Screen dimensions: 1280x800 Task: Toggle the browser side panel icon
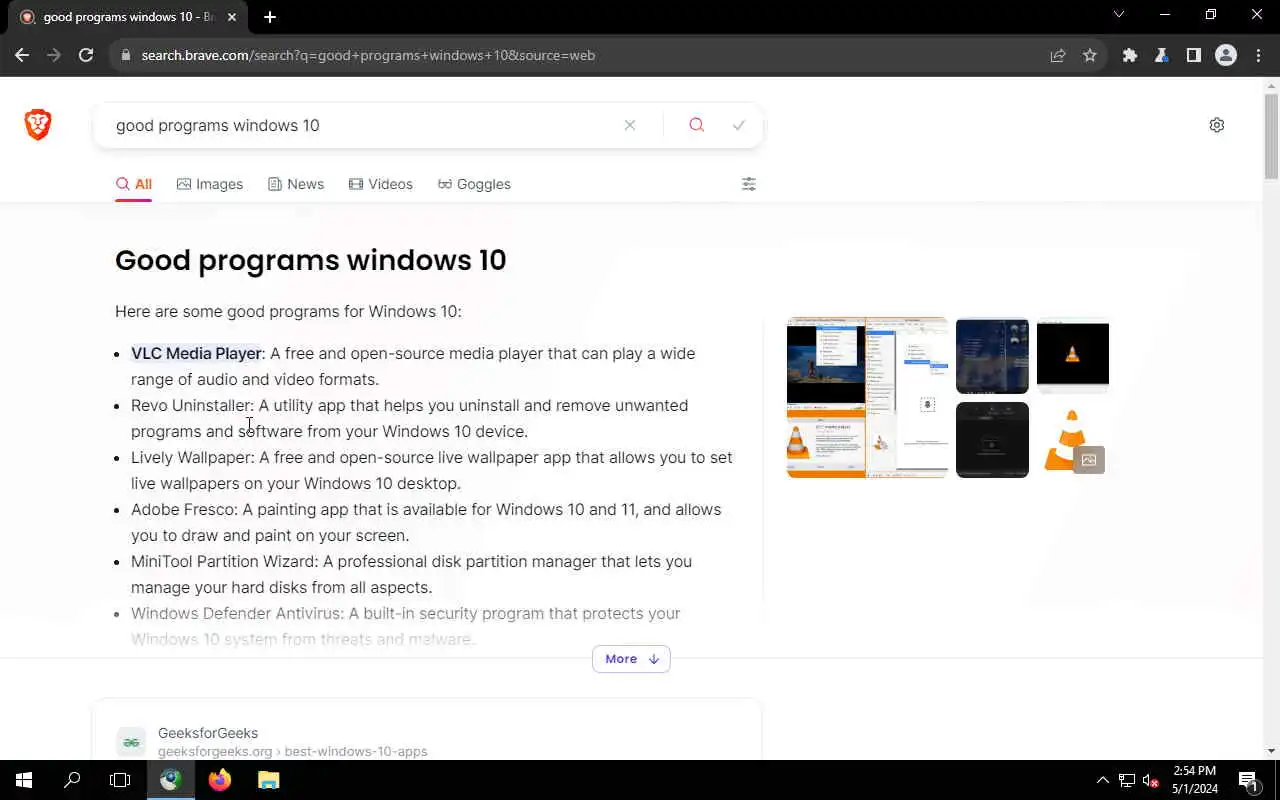click(1194, 55)
